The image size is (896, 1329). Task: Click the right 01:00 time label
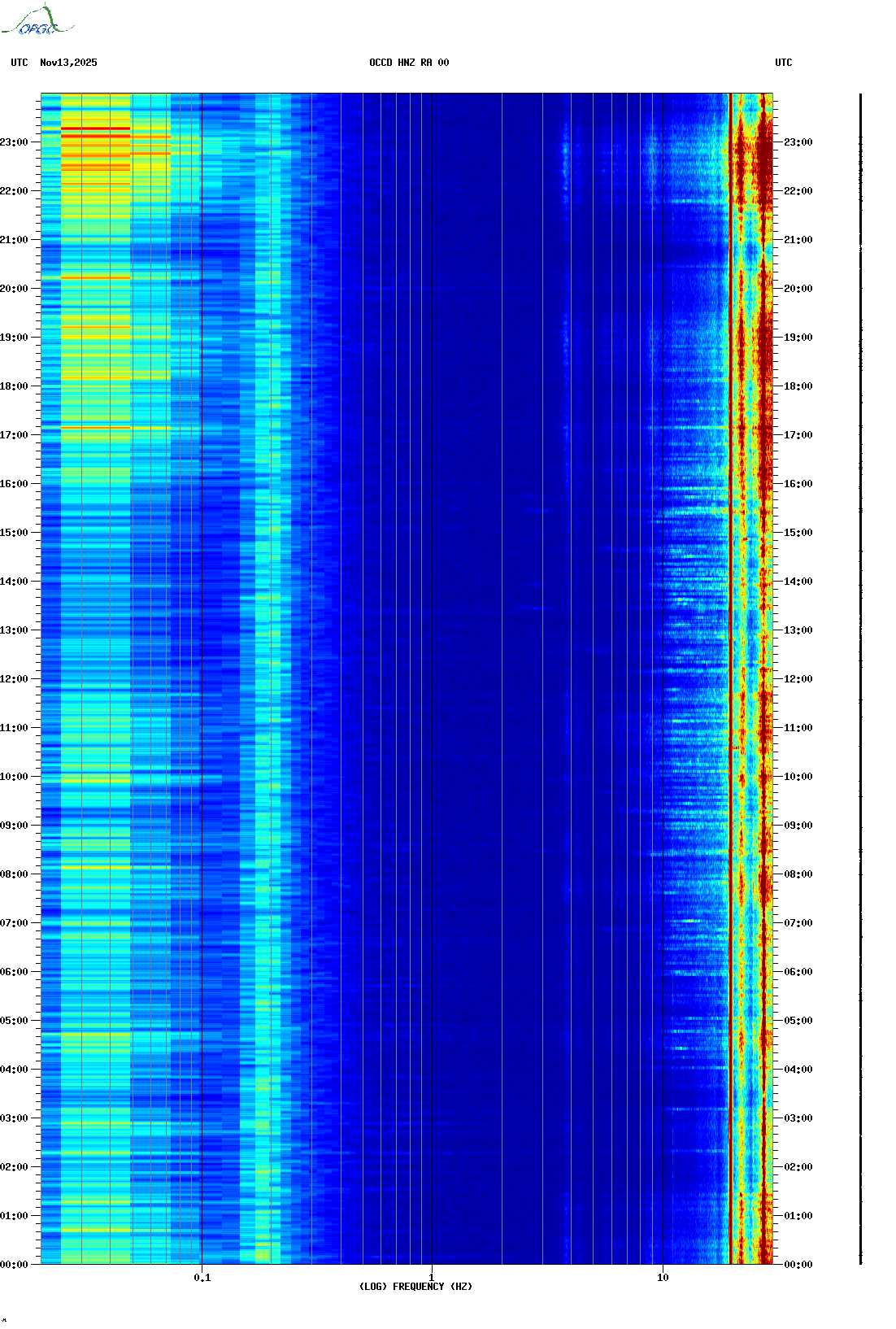tap(798, 1216)
